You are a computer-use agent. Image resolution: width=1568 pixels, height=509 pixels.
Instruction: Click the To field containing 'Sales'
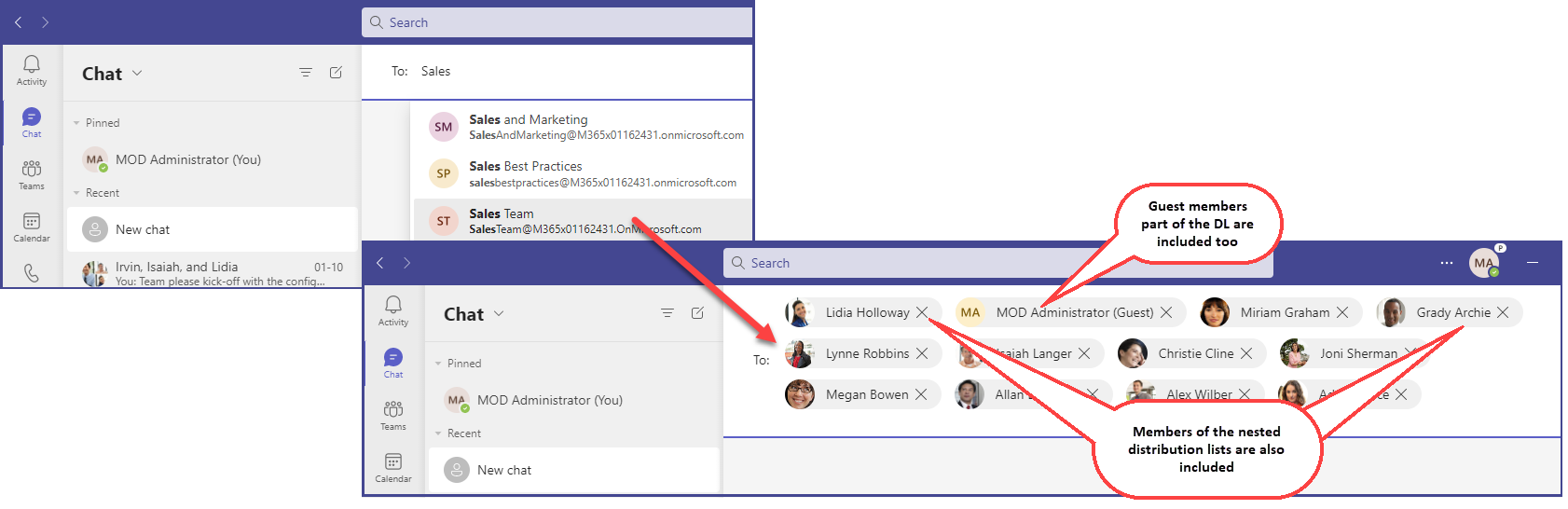[559, 71]
